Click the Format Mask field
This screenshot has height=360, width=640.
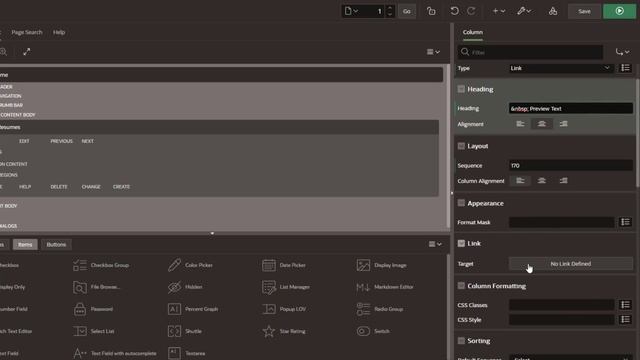click(x=561, y=222)
